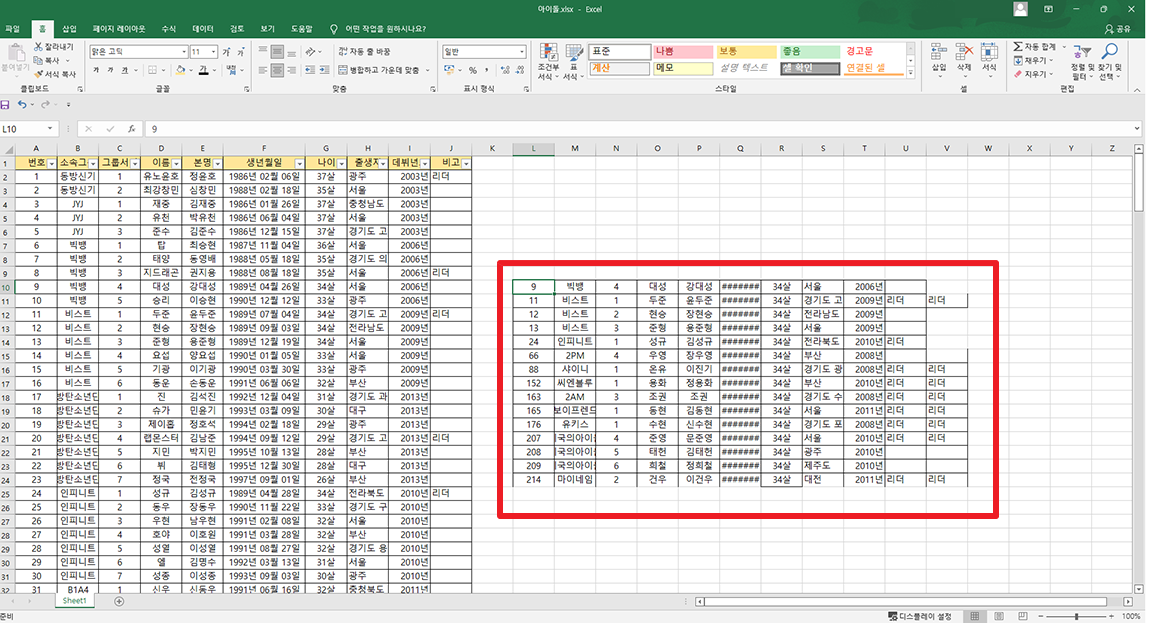Open Find & Select (찾기 및 선택)
The image size is (1150, 623).
(x=1109, y=62)
